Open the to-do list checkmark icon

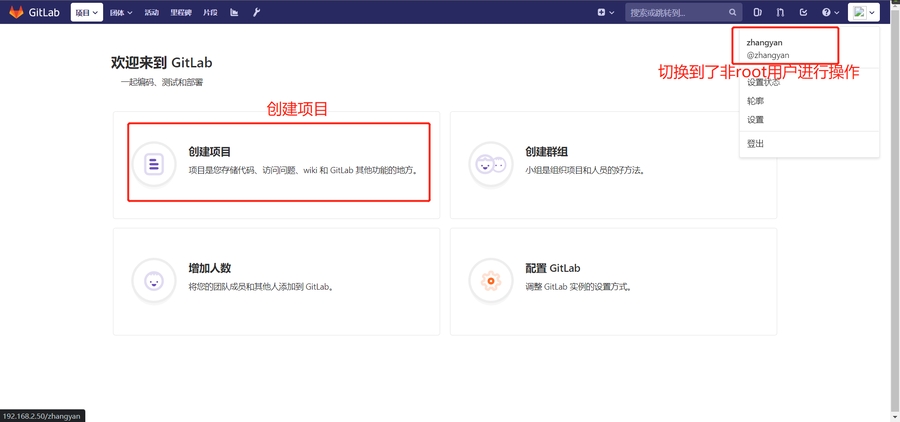[803, 13]
